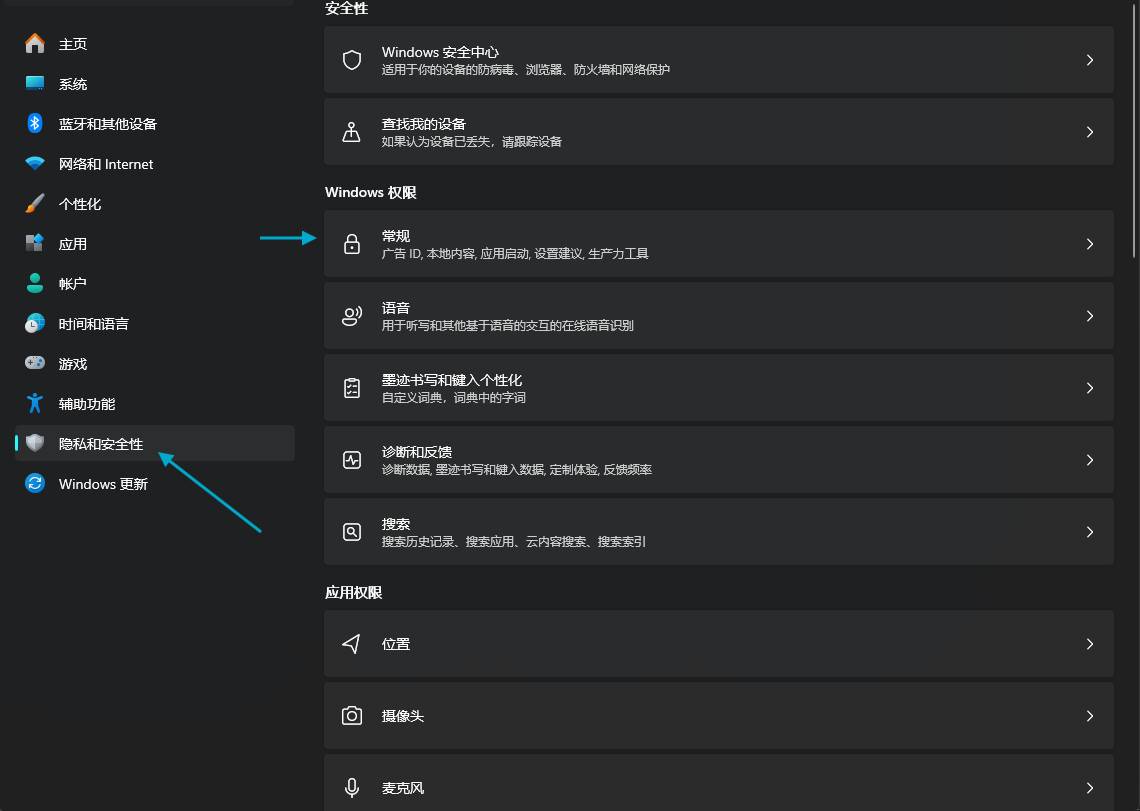Viewport: 1140px width, 811px height.
Task: Click the globe clock icon beside 时间和语言
Action: [35, 324]
